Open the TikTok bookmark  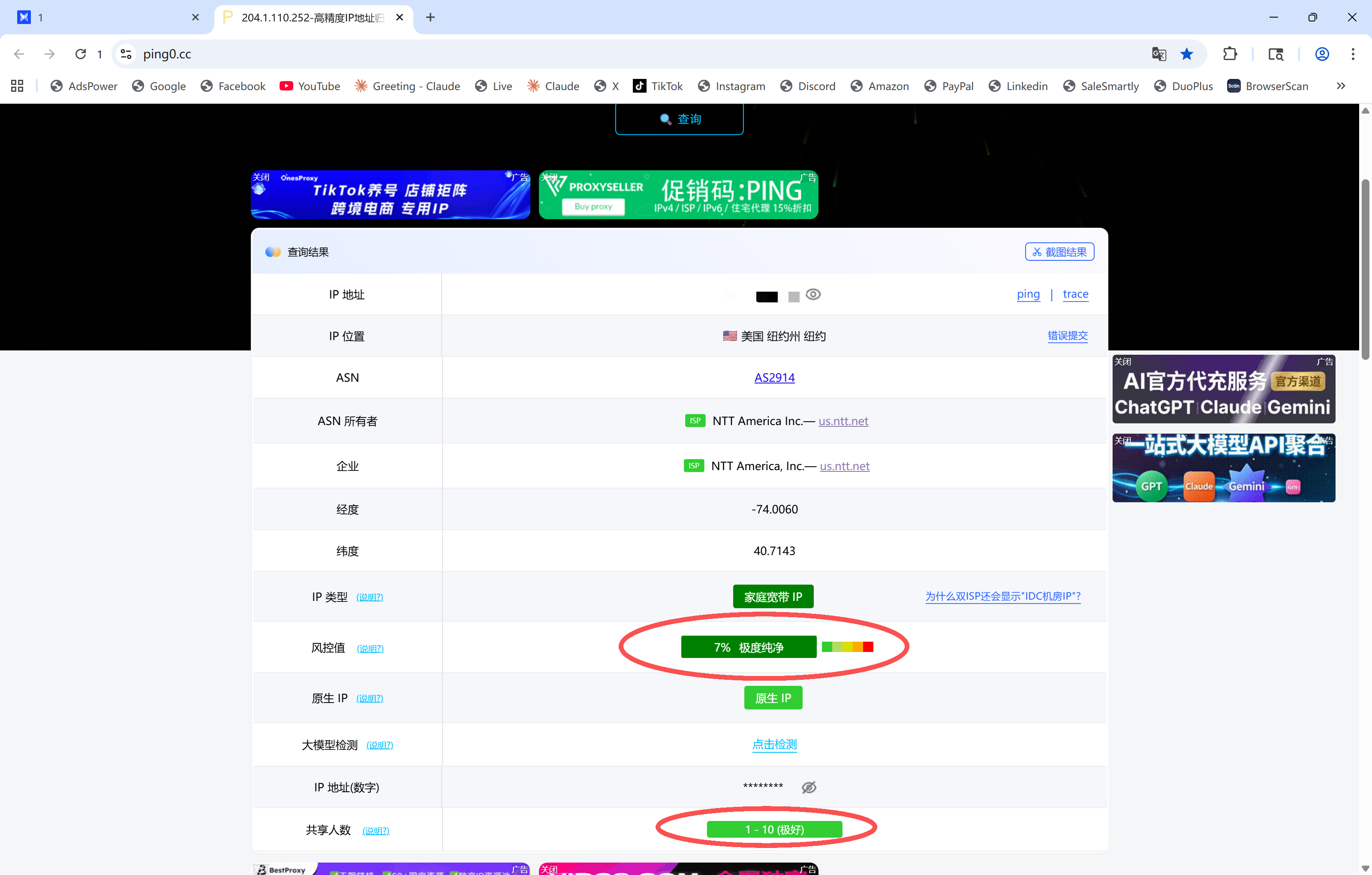[658, 86]
